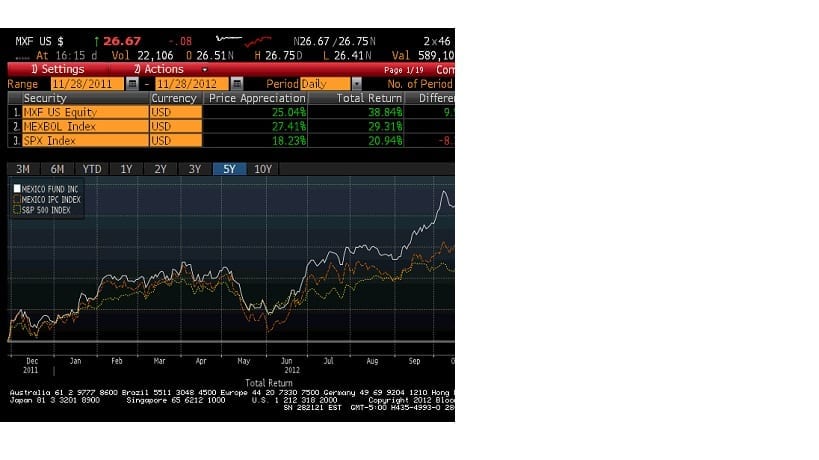The width and height of the screenshot is (819, 460).
Task: Expand the Actions menu arrow
Action: (205, 70)
